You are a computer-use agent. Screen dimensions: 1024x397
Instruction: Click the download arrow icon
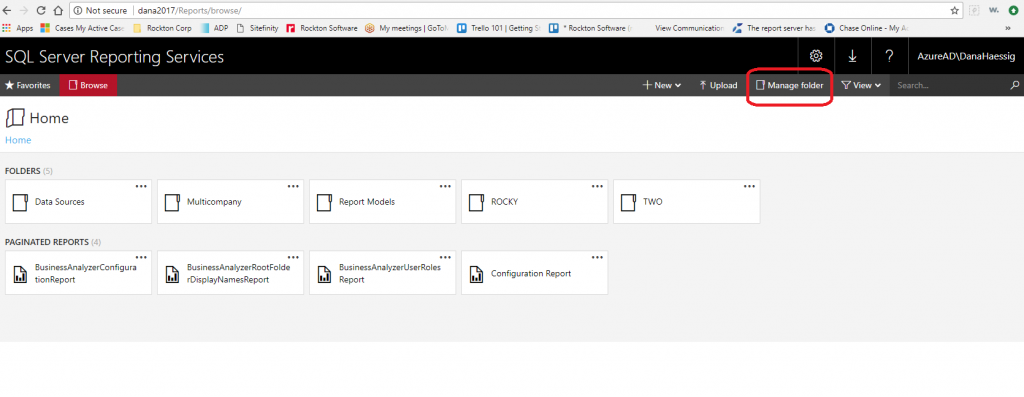click(x=852, y=56)
